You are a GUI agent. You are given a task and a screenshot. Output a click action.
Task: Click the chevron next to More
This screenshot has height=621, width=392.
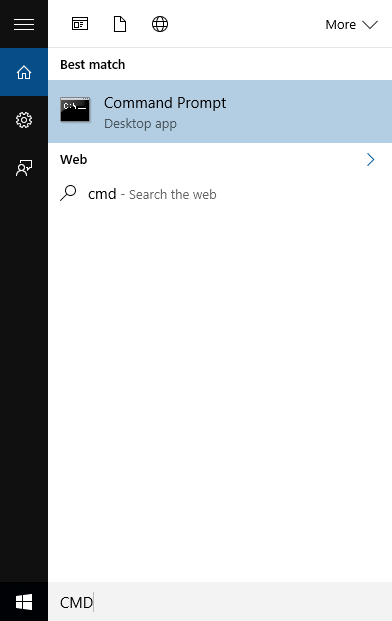370,25
